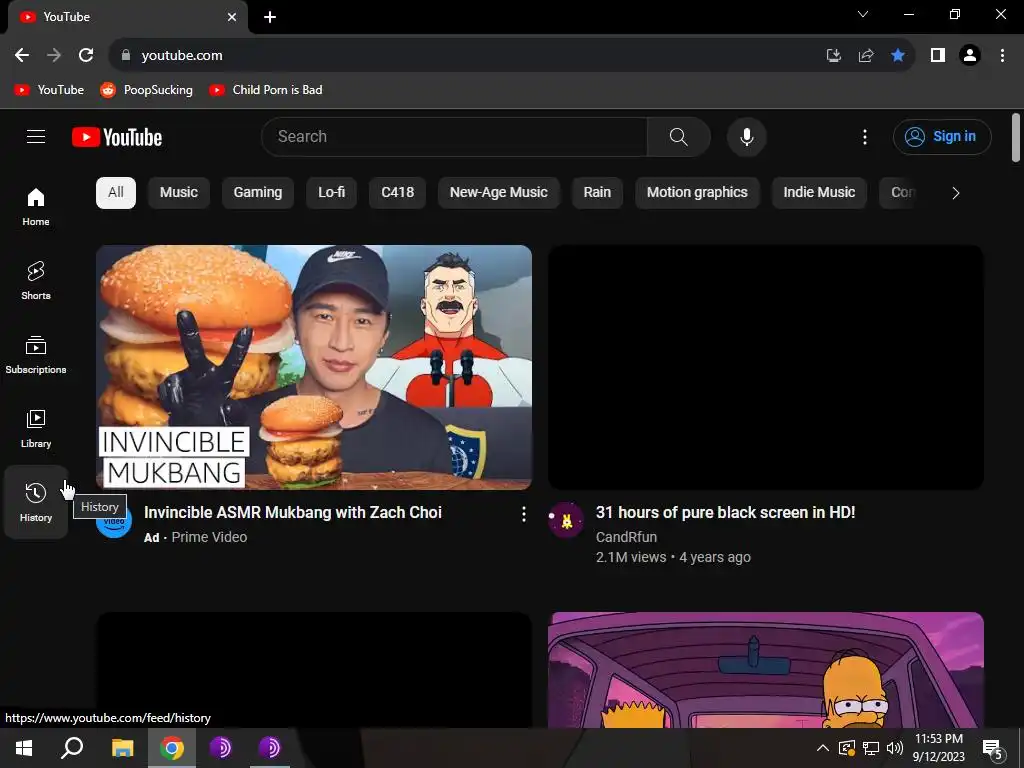Click CandRfun channel name
The image size is (1024, 768).
pyautogui.click(x=626, y=537)
